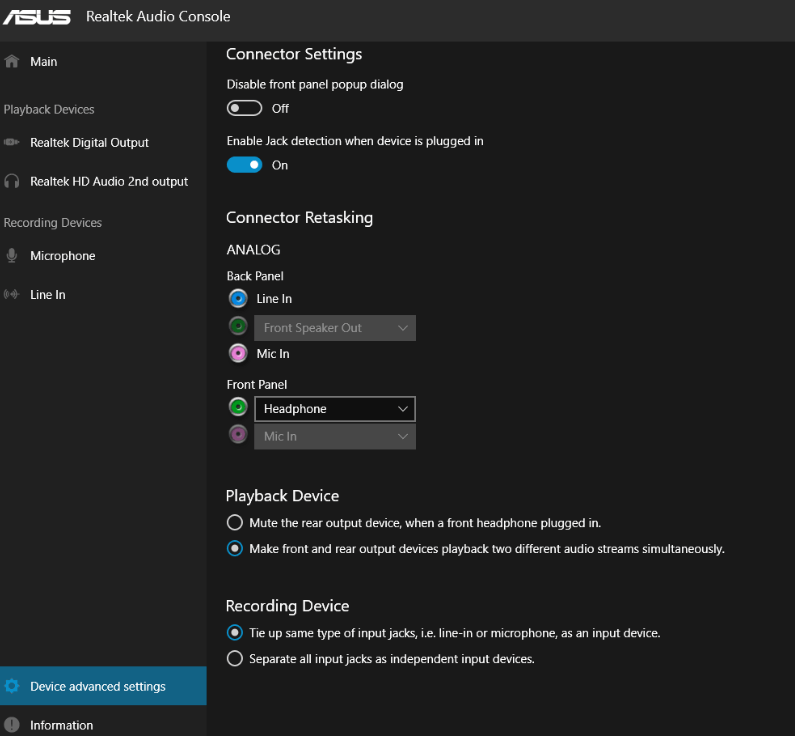Click the Recording Device section heading
The image size is (795, 738).
287,606
